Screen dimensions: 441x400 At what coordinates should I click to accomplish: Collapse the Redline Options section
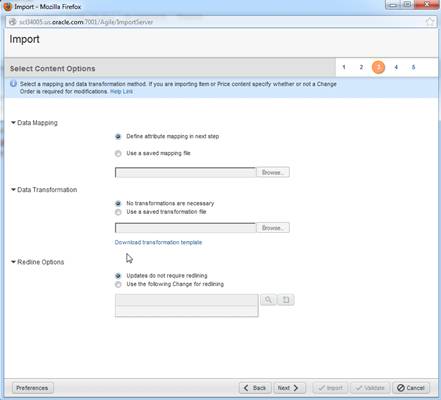point(13,262)
